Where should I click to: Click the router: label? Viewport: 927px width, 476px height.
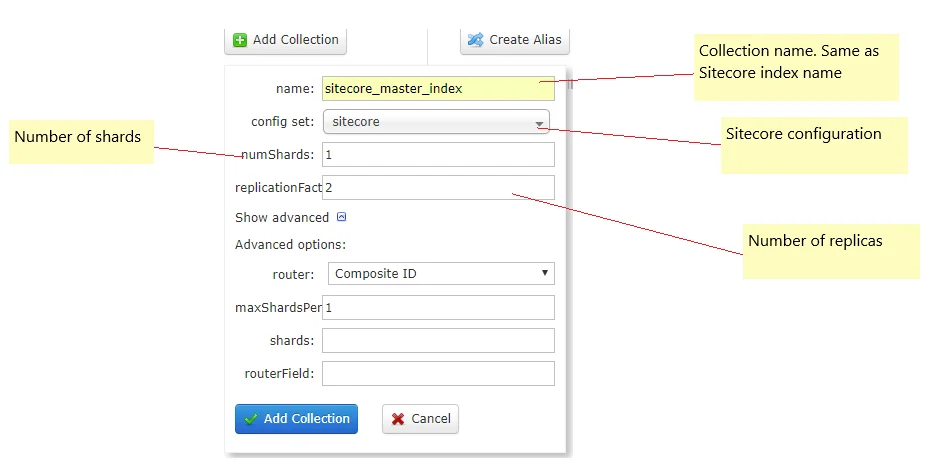(x=293, y=275)
